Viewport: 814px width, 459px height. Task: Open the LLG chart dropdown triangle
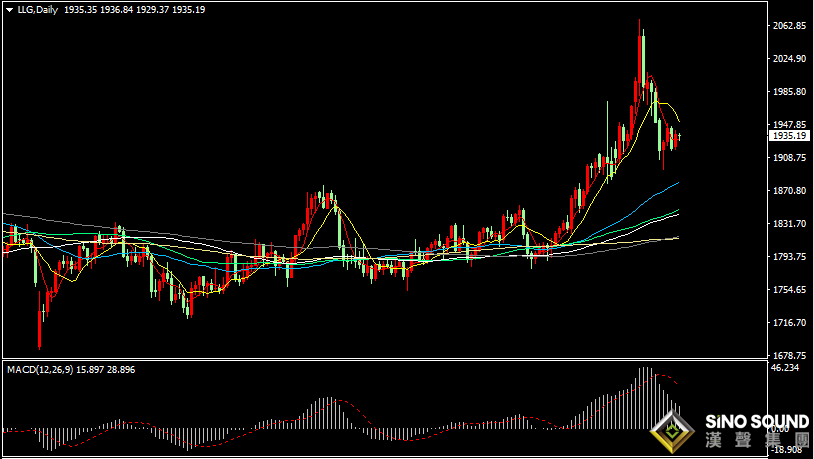pos(9,10)
